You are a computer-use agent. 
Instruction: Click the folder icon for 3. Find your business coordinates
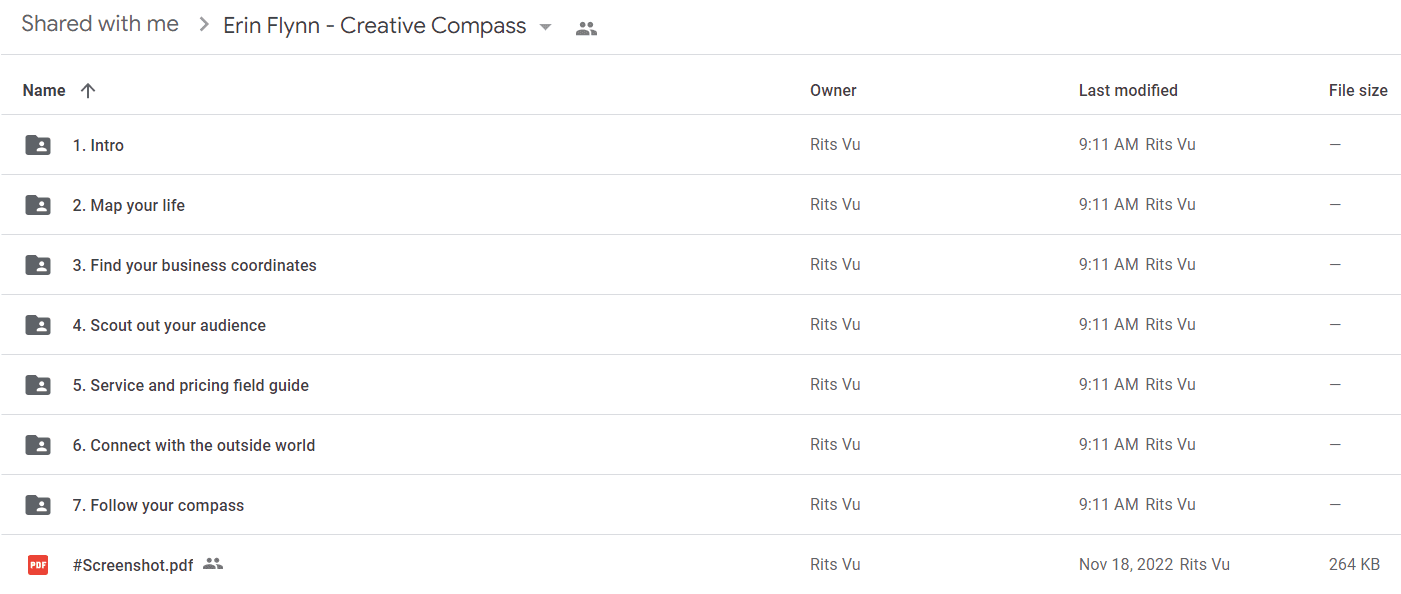coord(38,265)
